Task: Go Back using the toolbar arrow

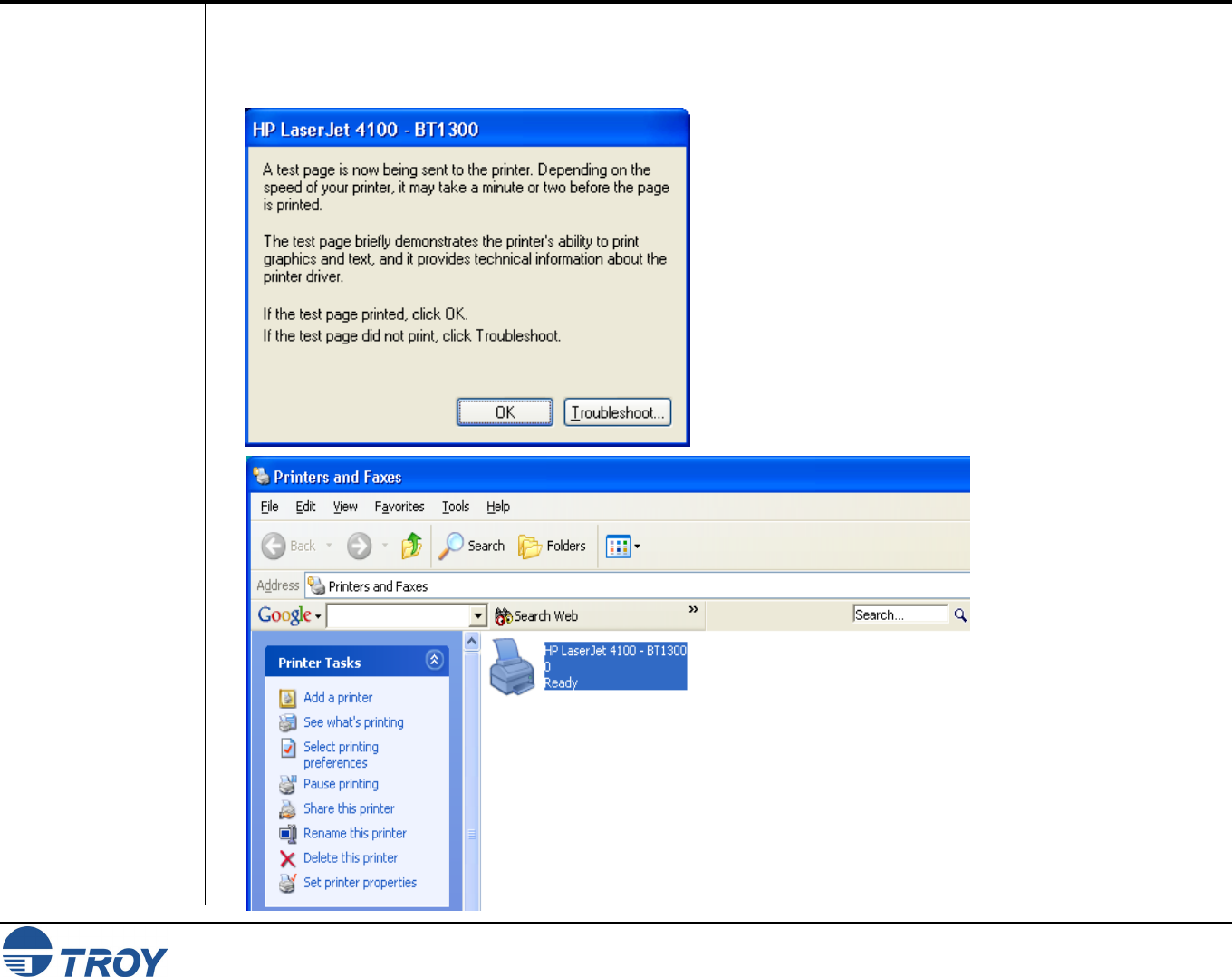Action: [289, 546]
